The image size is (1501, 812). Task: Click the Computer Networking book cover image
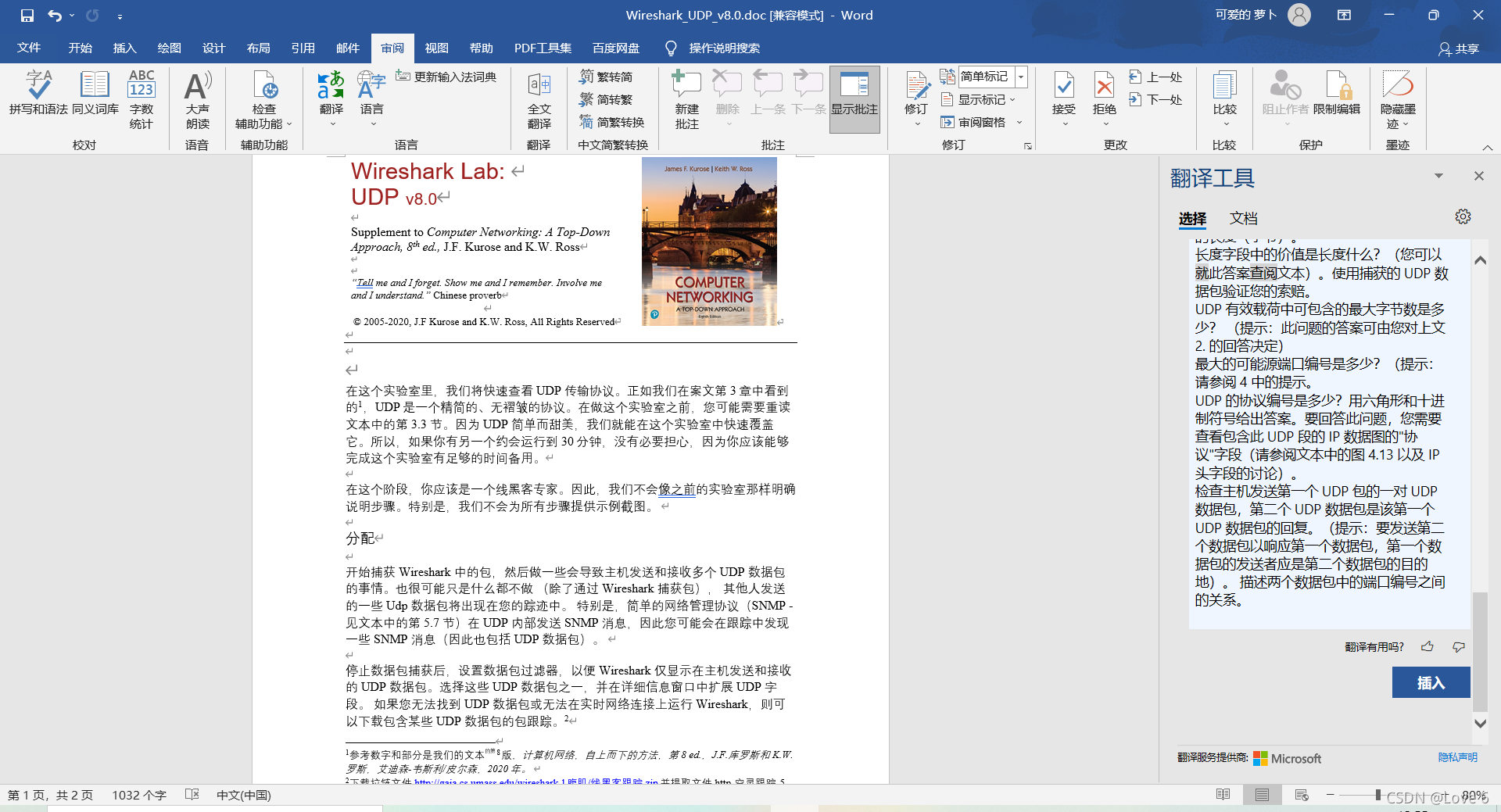[710, 241]
